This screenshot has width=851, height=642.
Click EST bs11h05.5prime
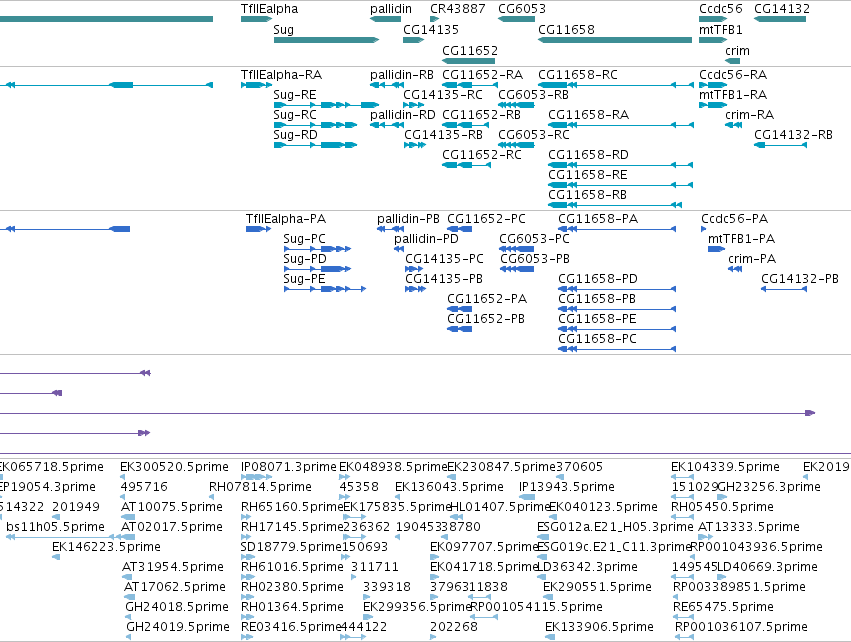[55, 527]
